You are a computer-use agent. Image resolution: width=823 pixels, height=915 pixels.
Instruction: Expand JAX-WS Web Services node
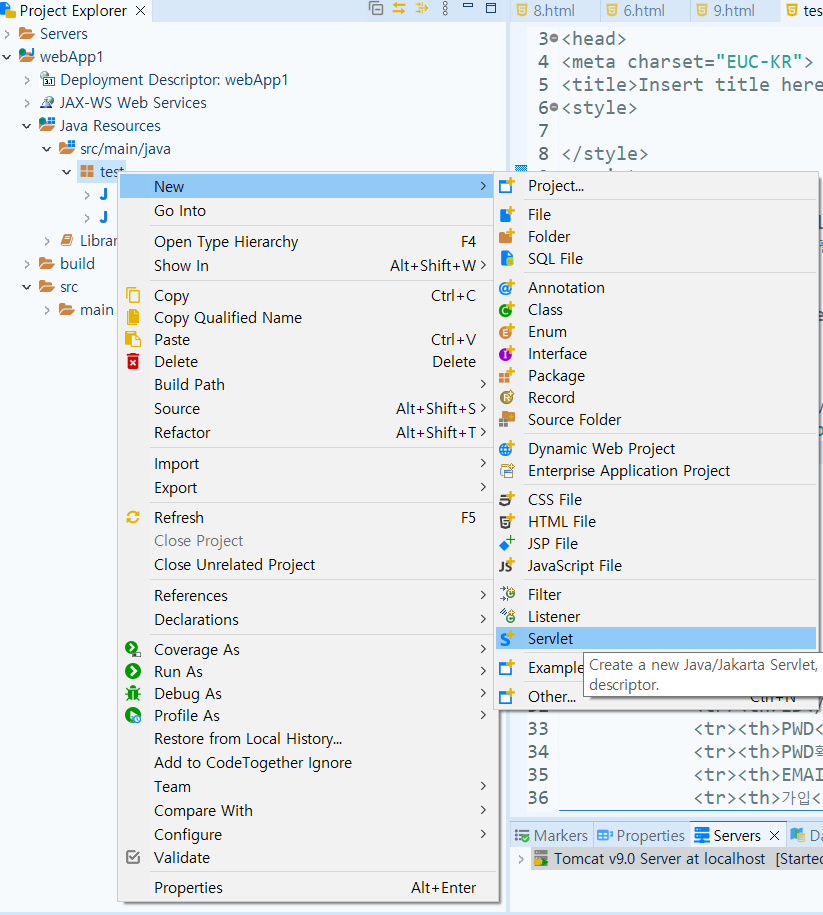[27, 103]
